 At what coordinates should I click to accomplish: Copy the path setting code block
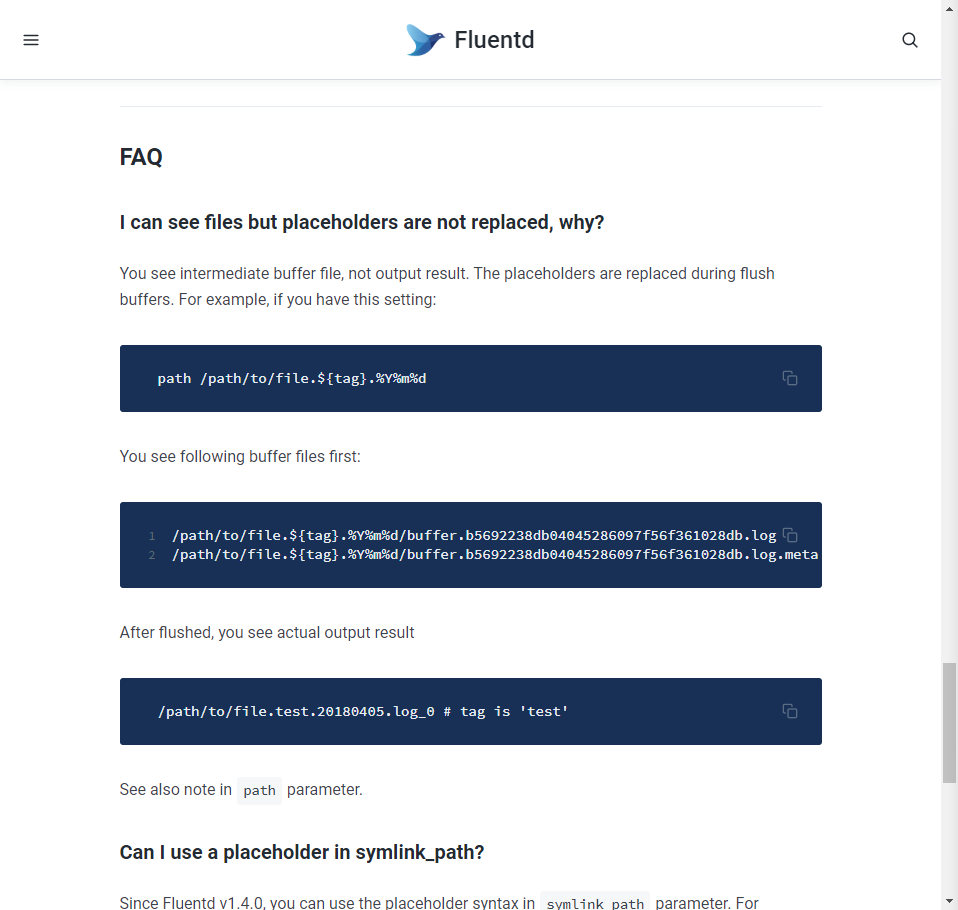[x=790, y=378]
